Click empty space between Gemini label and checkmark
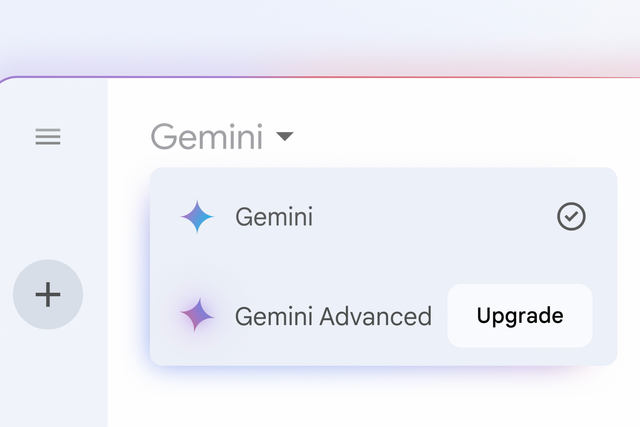This screenshot has height=427, width=640. [x=430, y=217]
